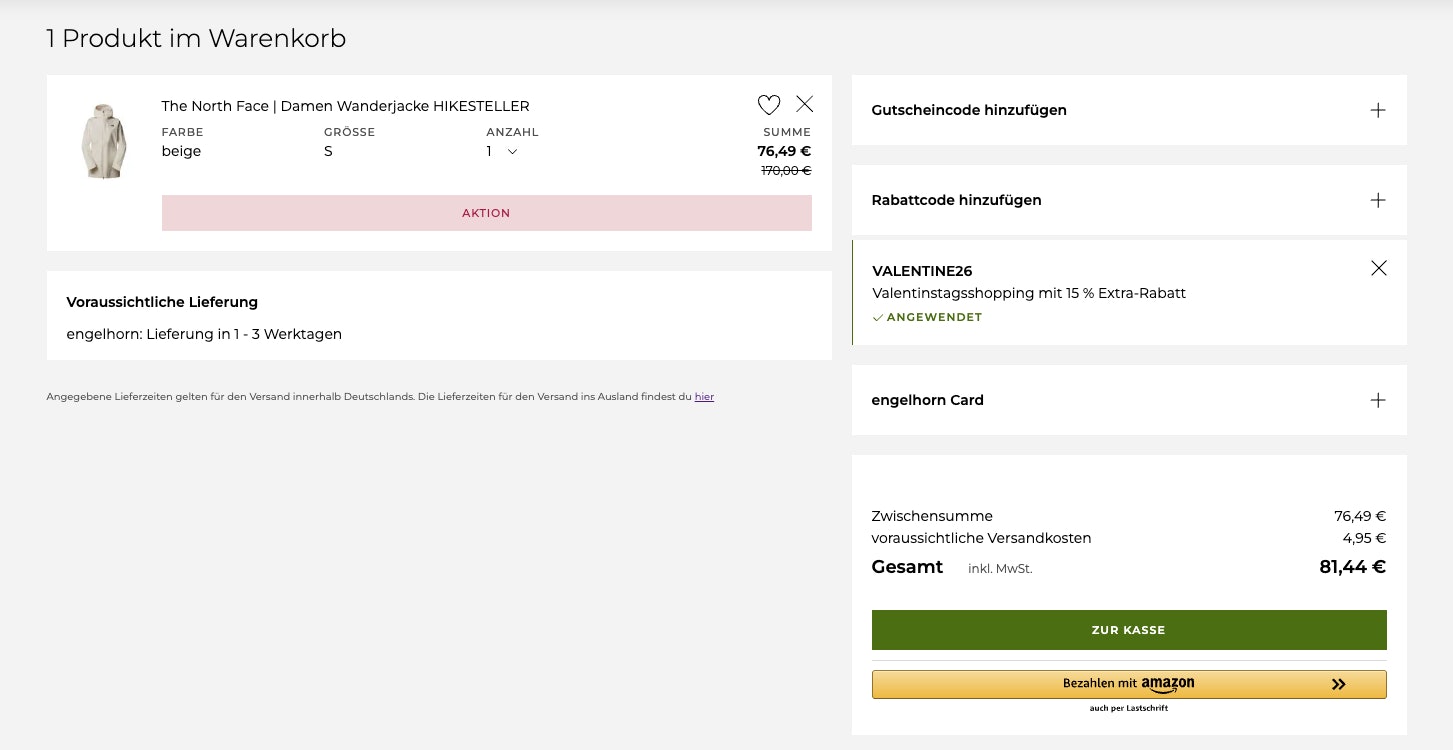Expand the Rabattcode hinzufügen heading

point(956,200)
